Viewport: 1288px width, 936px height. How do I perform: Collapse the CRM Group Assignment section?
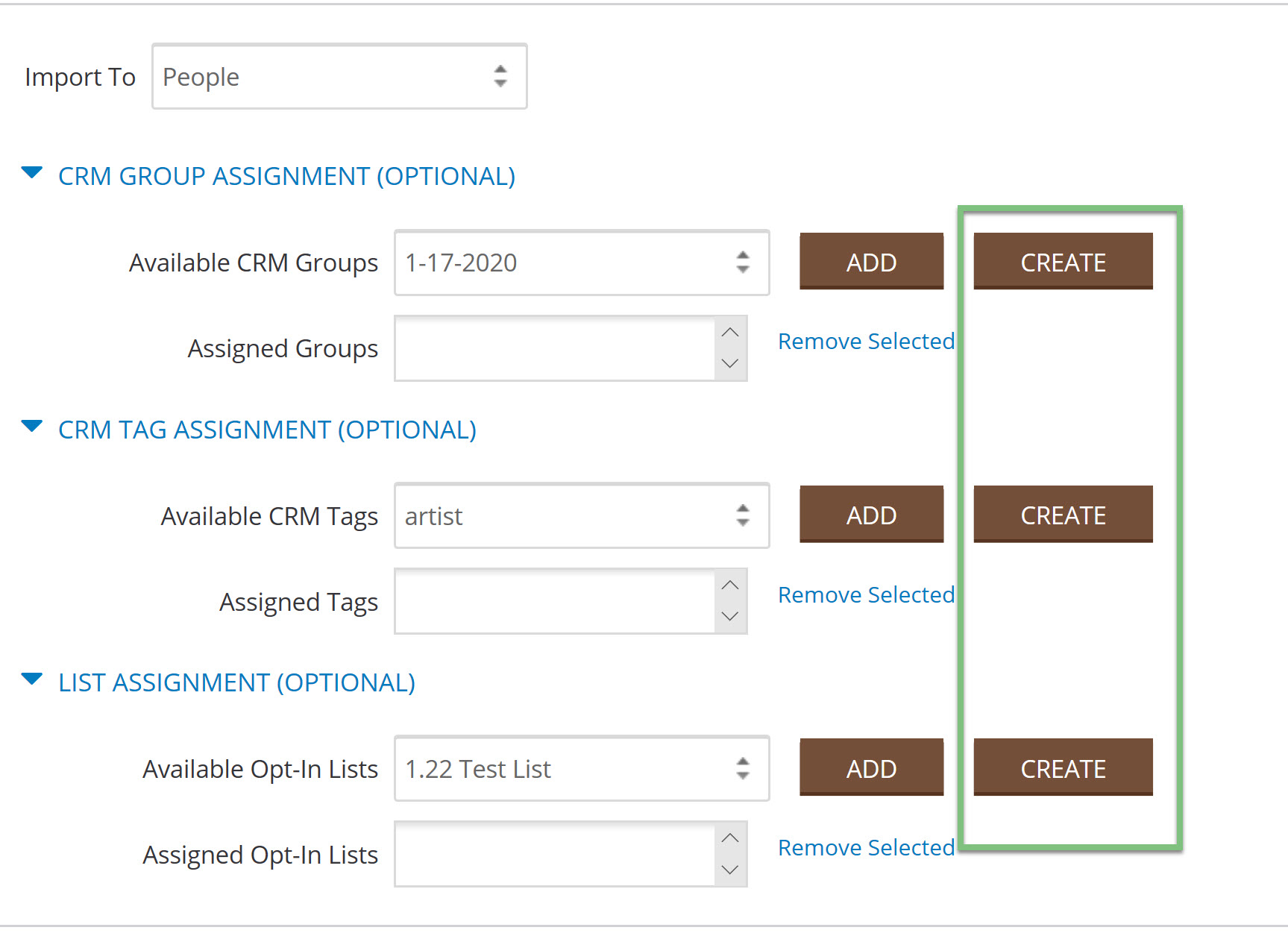[x=32, y=173]
